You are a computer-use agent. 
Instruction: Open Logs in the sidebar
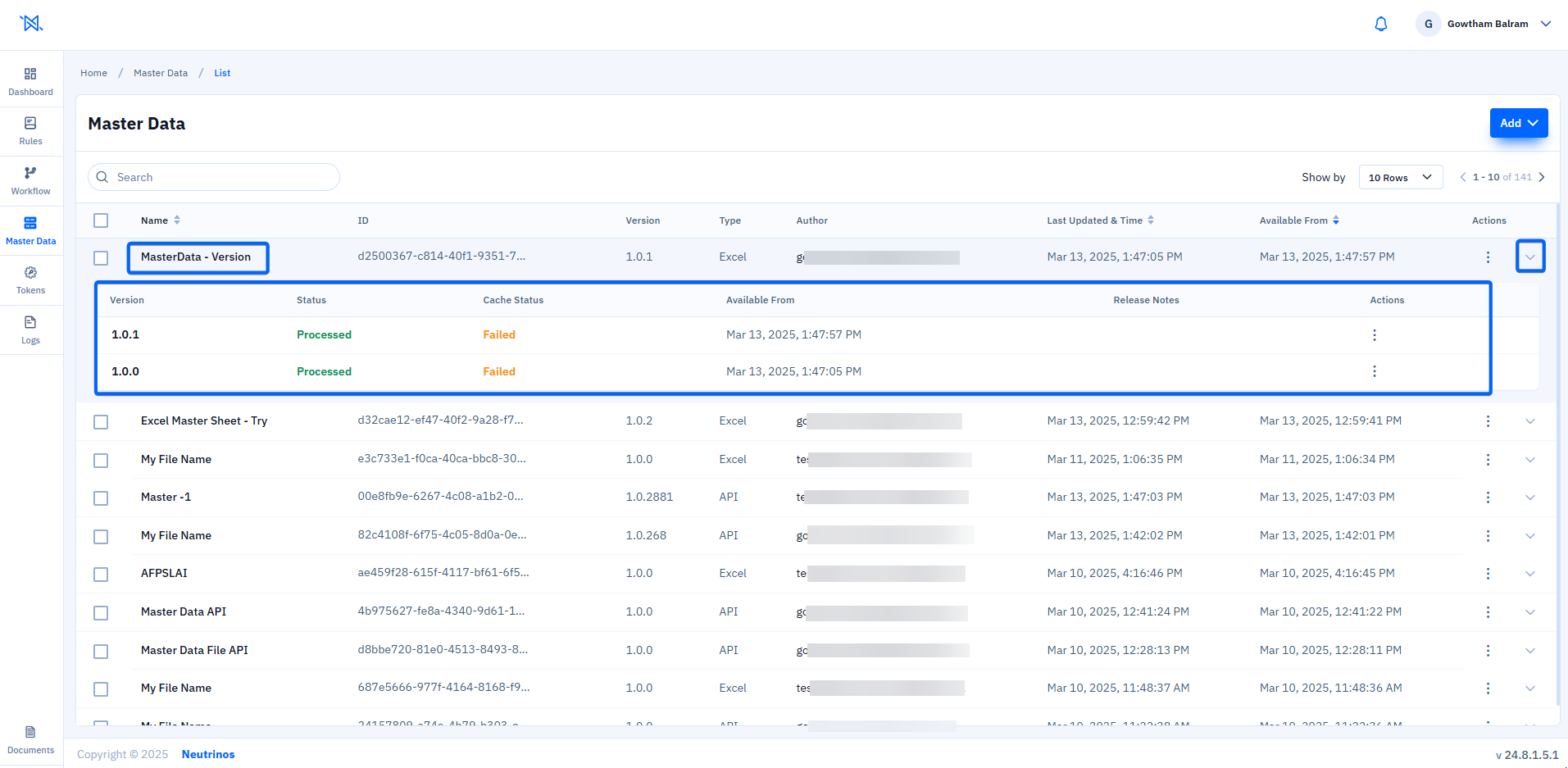point(31,330)
